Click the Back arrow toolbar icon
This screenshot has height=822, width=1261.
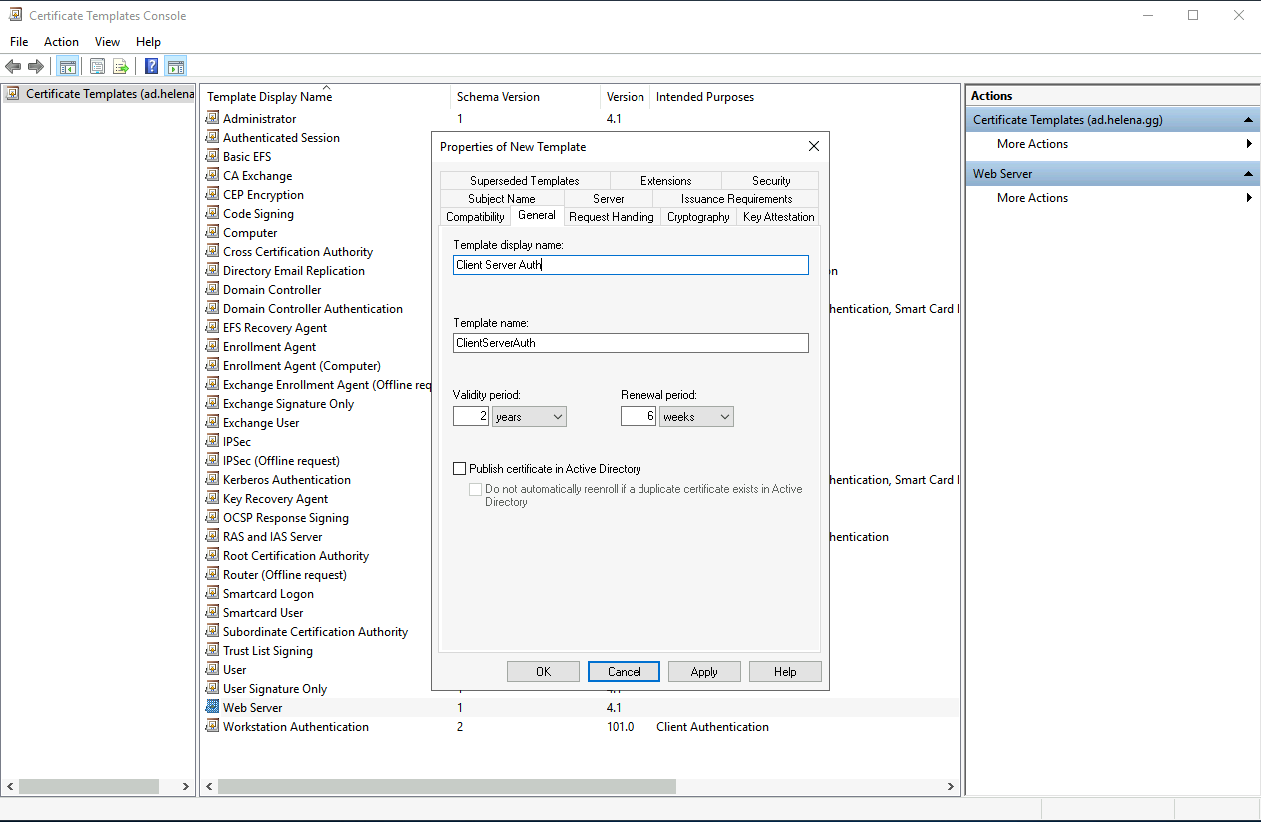click(x=13, y=67)
